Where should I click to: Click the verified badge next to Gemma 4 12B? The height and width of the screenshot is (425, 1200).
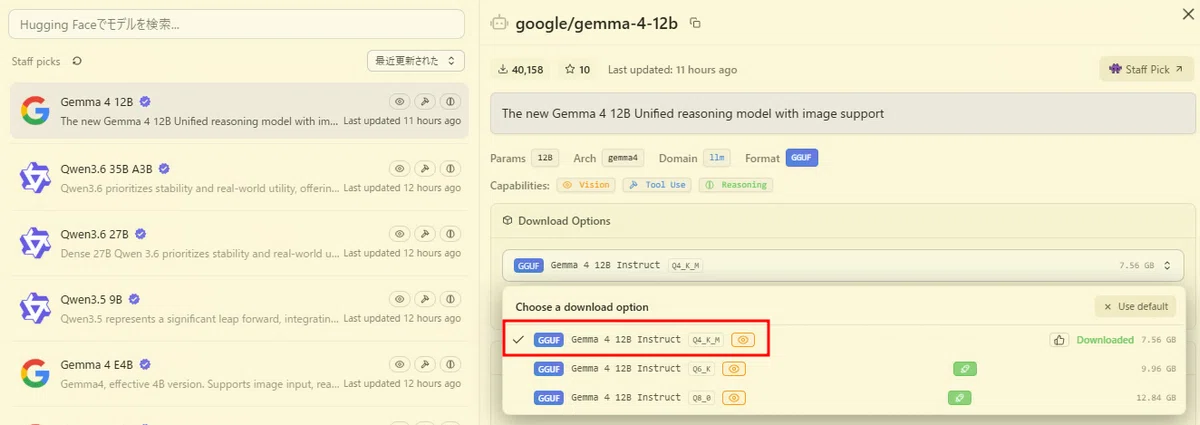tap(145, 102)
